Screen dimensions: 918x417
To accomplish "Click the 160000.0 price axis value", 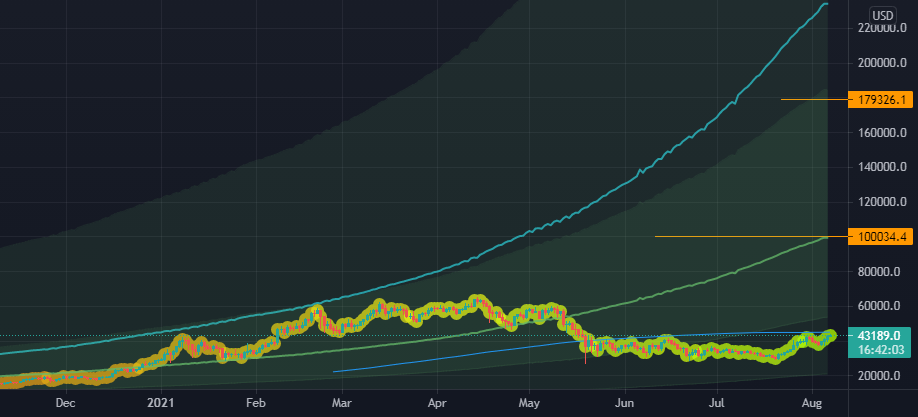I will [883, 133].
